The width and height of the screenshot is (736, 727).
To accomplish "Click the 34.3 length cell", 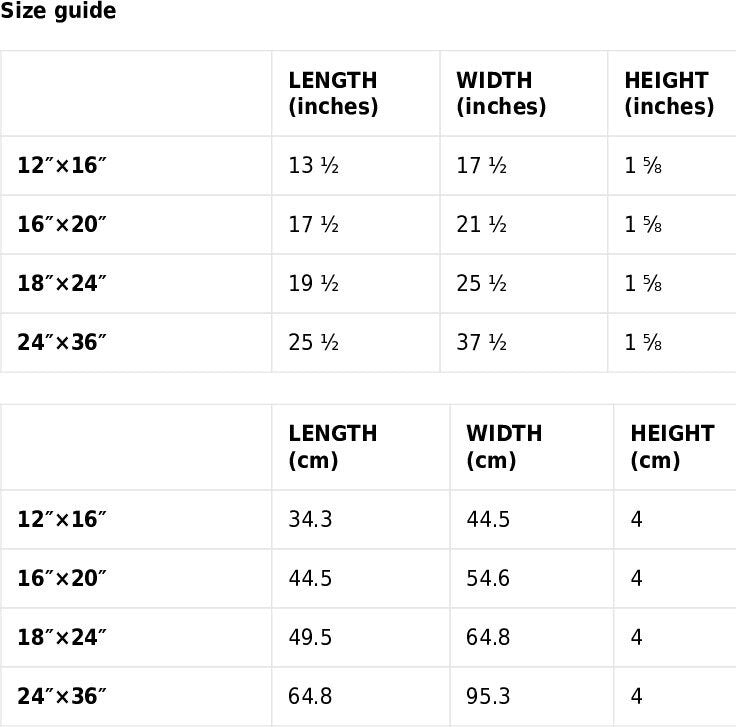I will [310, 520].
